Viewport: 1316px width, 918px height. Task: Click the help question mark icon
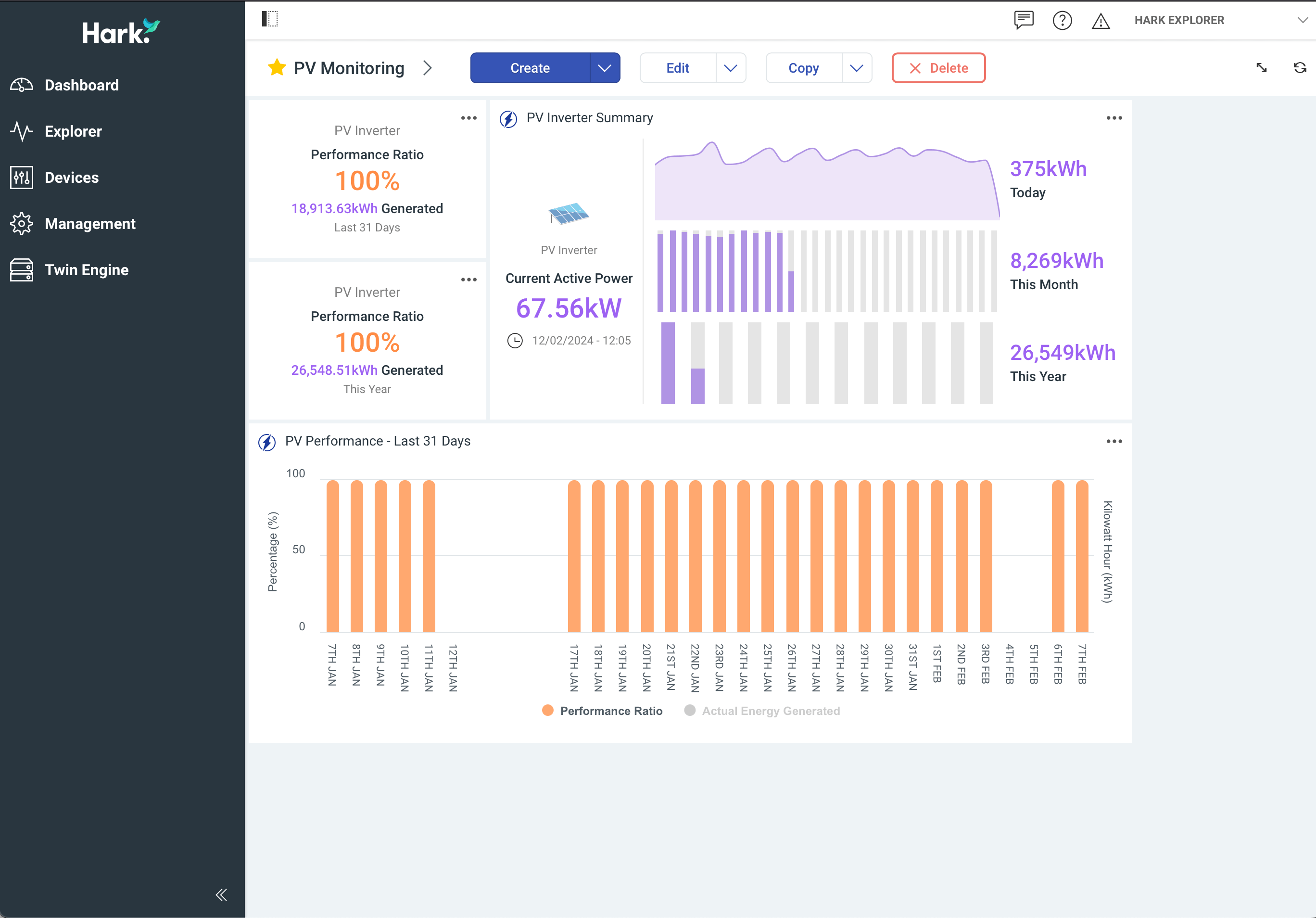point(1063,21)
